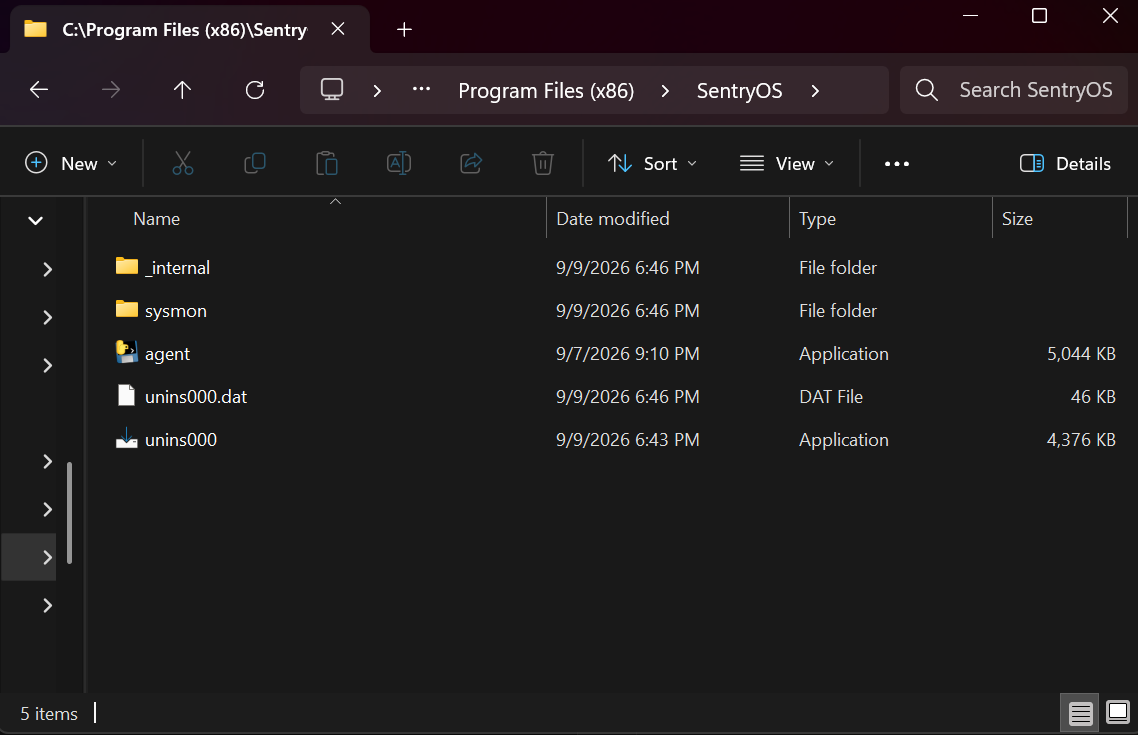Add a new Explorer tab
Screen dimensions: 1138x735
pyautogui.click(x=404, y=29)
